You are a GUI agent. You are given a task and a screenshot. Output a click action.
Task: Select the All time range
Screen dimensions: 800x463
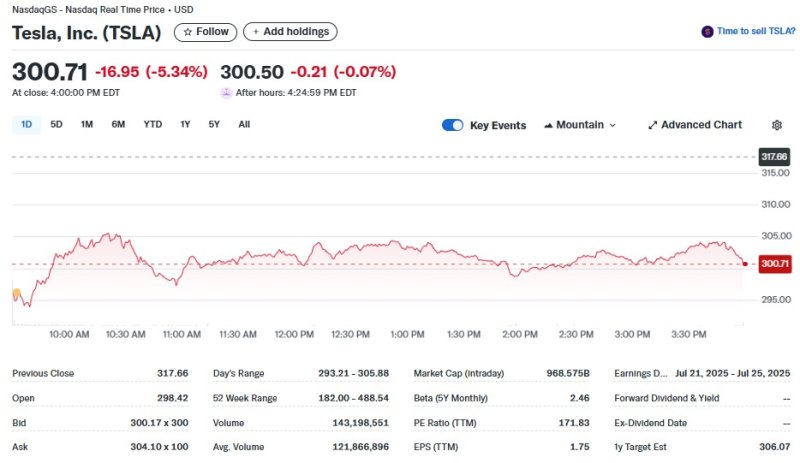pos(244,125)
